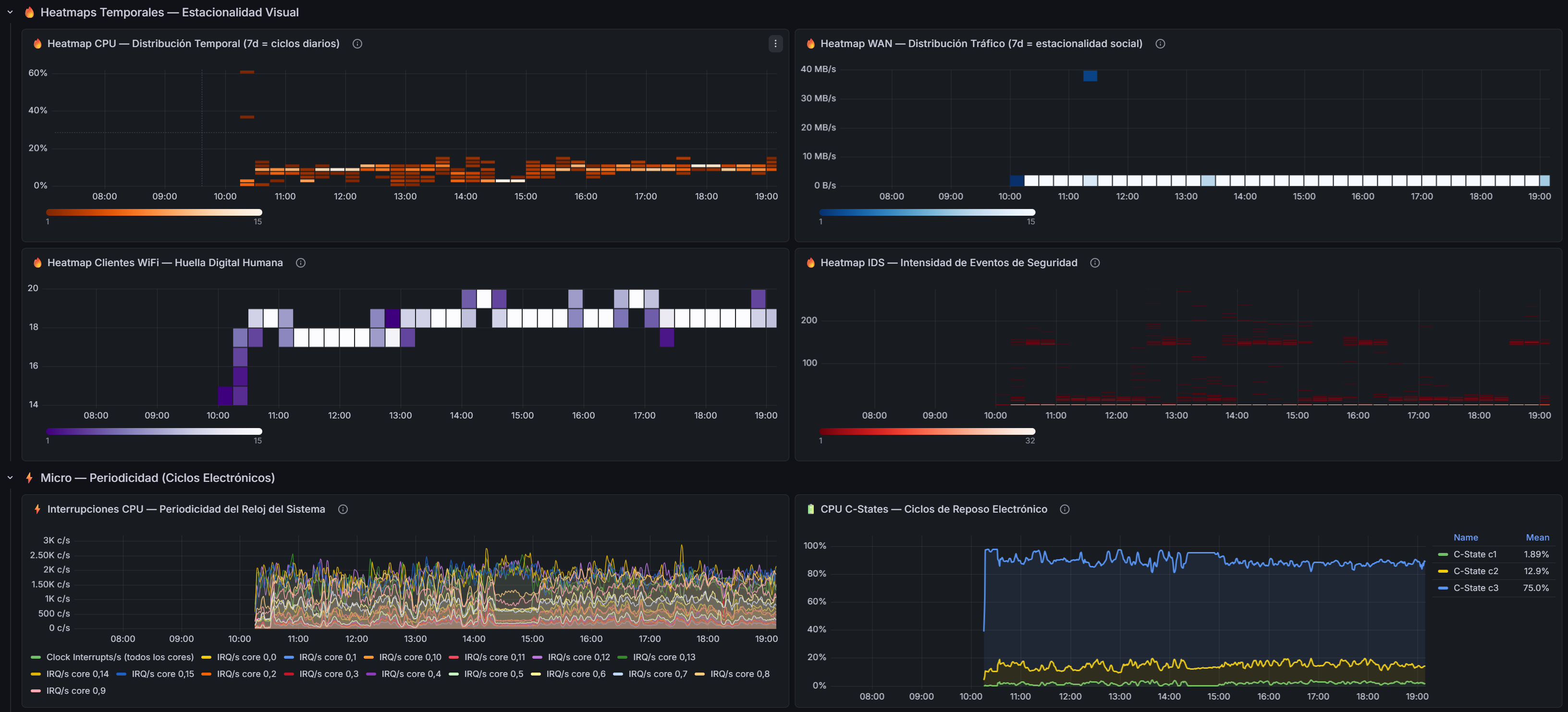
Task: Toggle IRQ/s core 0,6 legend series
Action: pos(576,674)
